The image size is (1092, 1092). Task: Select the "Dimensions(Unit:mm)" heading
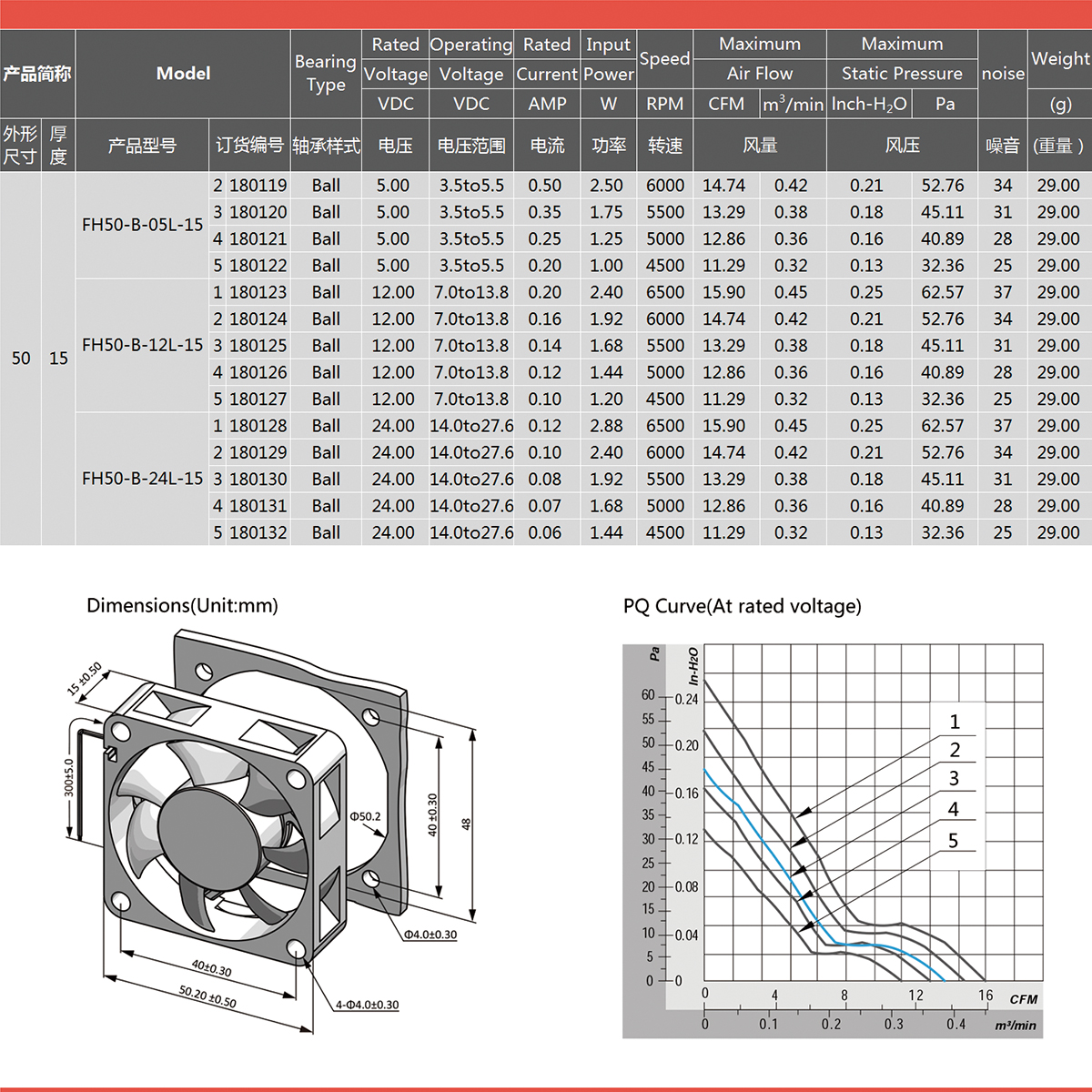(x=182, y=606)
